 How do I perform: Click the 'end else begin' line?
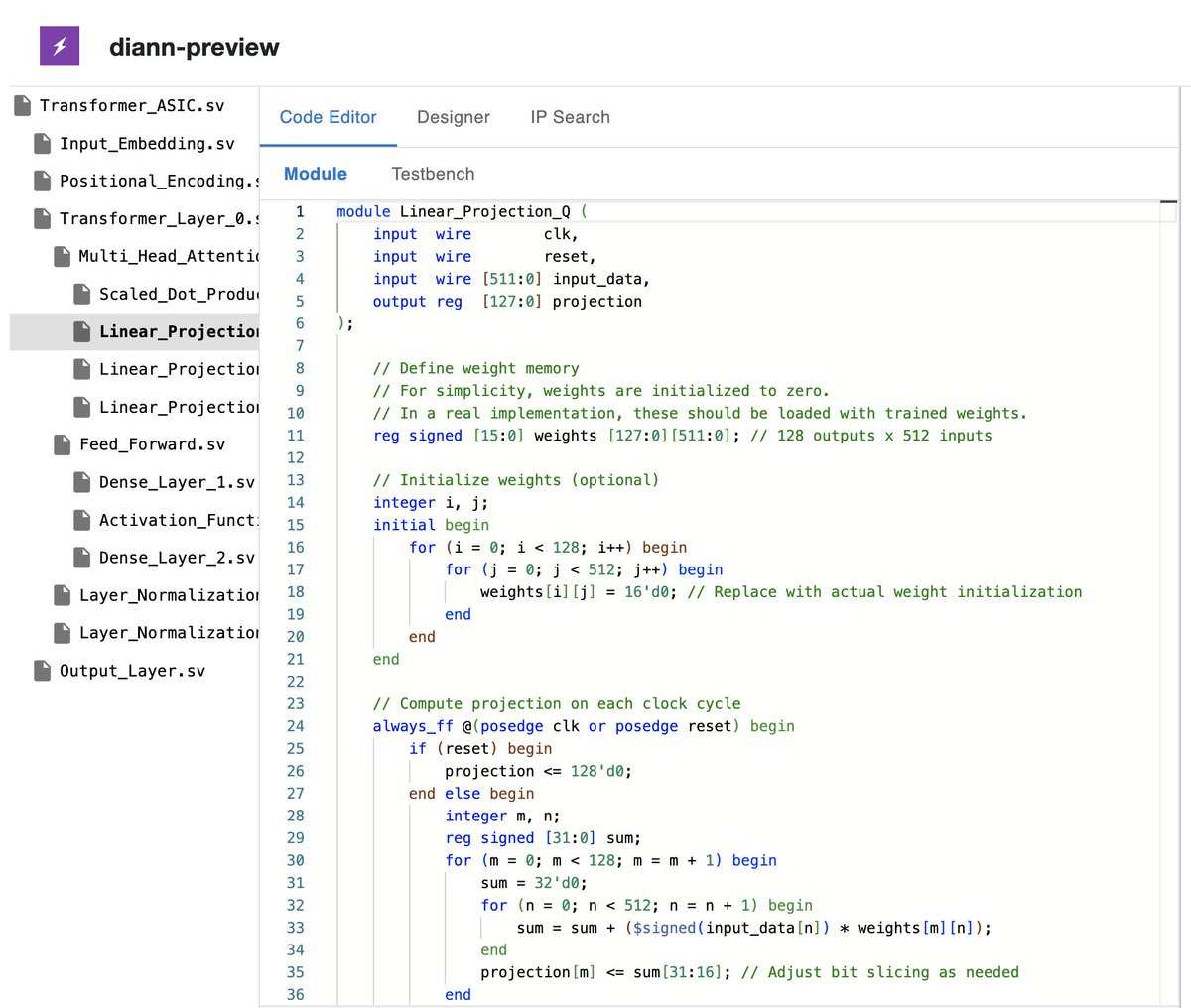click(x=471, y=794)
